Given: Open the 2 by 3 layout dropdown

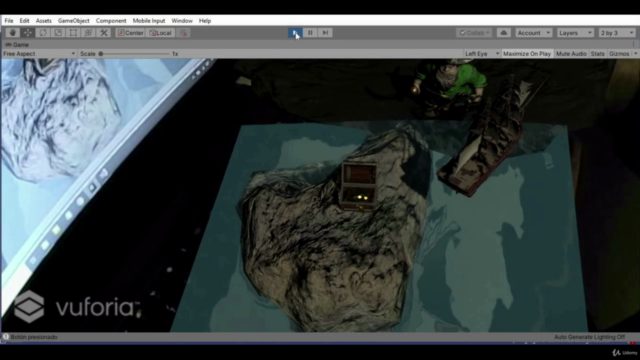Looking at the screenshot, I should coord(617,33).
